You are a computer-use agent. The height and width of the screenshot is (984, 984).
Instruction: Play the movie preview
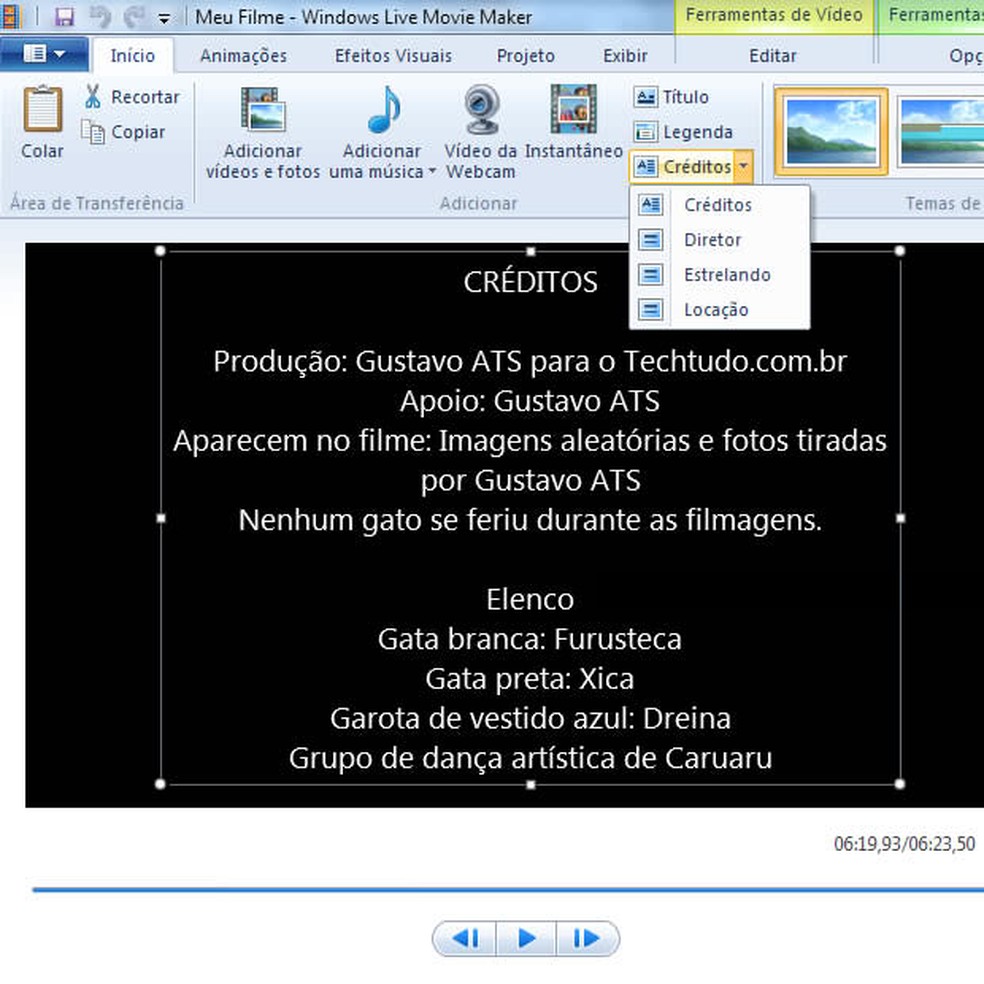point(526,938)
